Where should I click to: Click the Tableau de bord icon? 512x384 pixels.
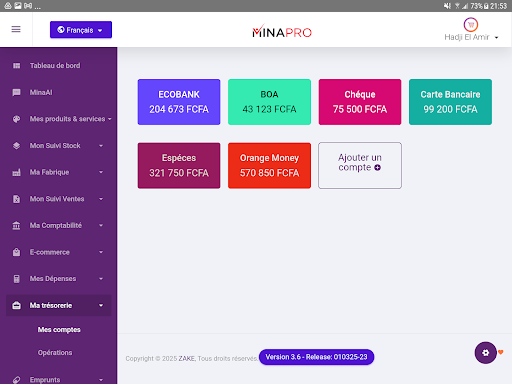coord(16,66)
